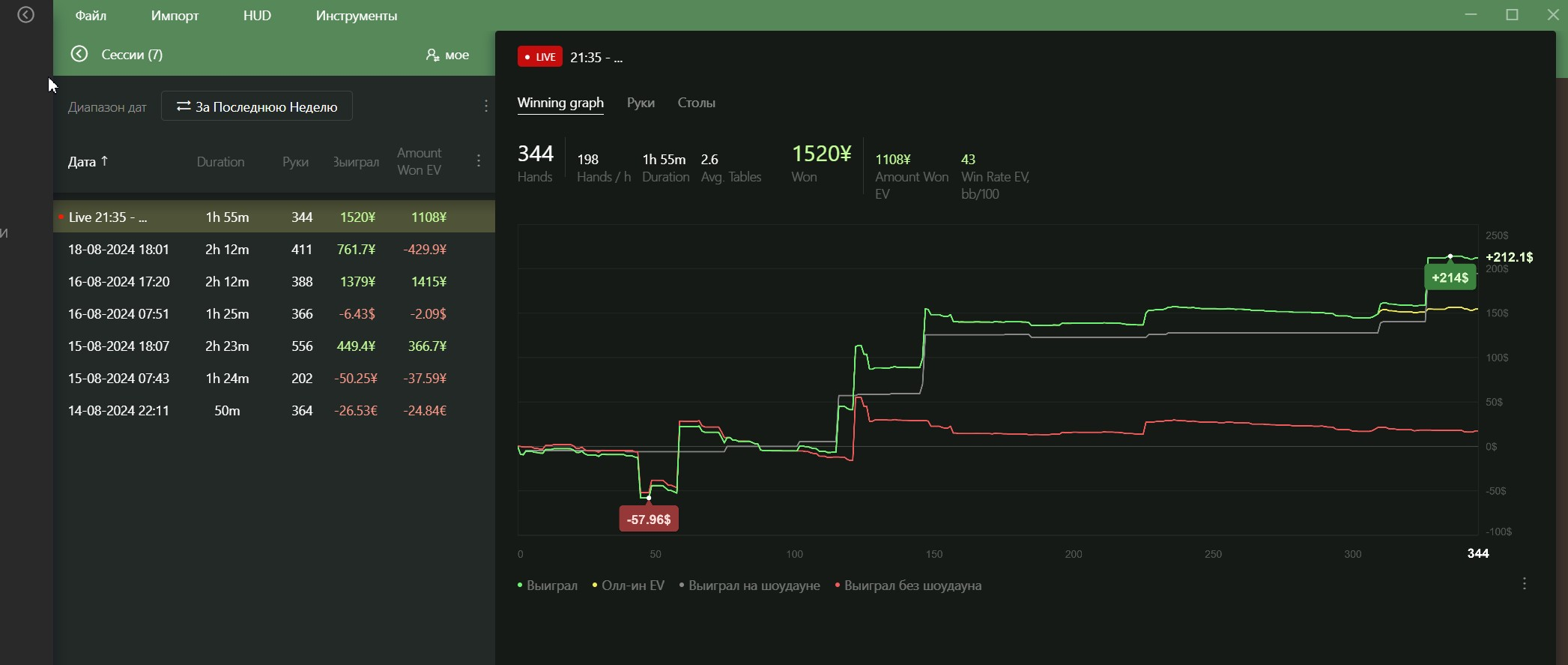Image resolution: width=1568 pixels, height=665 pixels.
Task: Click the -57.96$ low marker on graph
Action: [x=649, y=519]
